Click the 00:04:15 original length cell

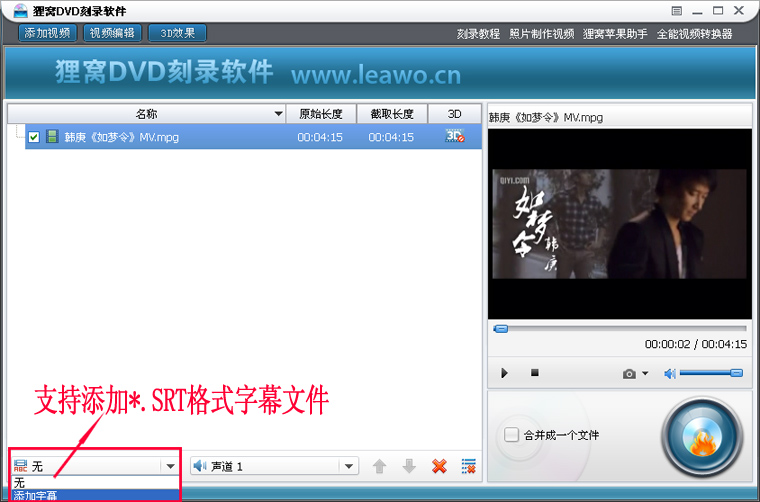click(320, 137)
